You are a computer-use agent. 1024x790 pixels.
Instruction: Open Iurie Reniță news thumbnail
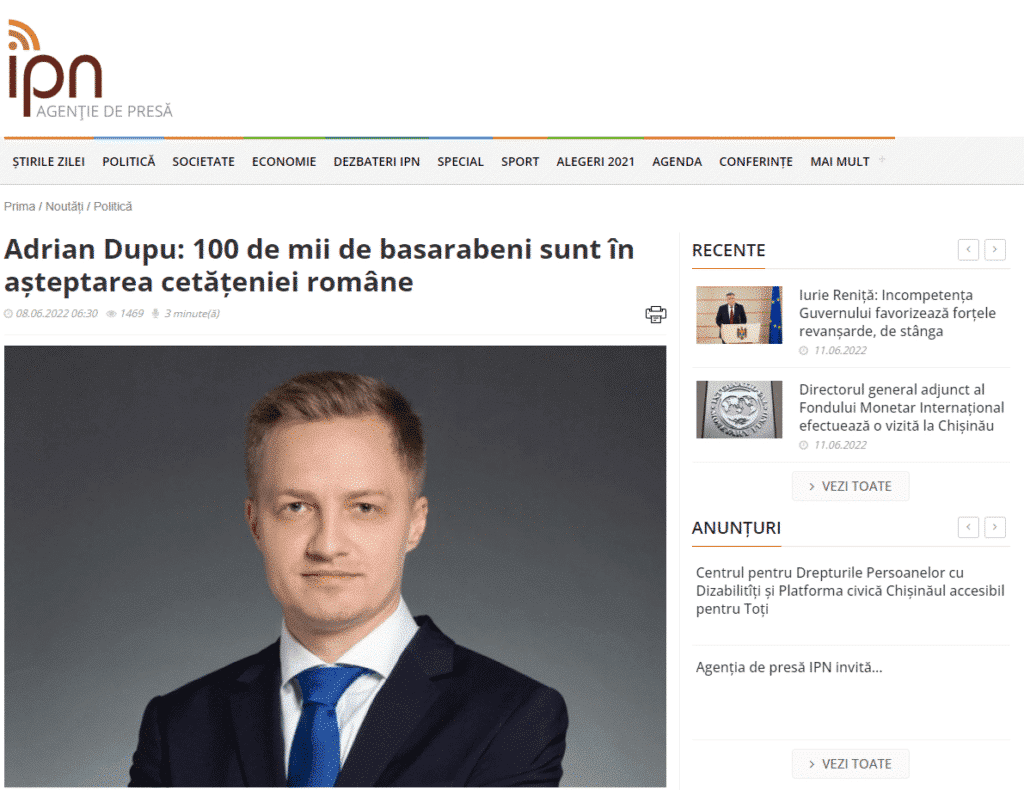coord(739,315)
